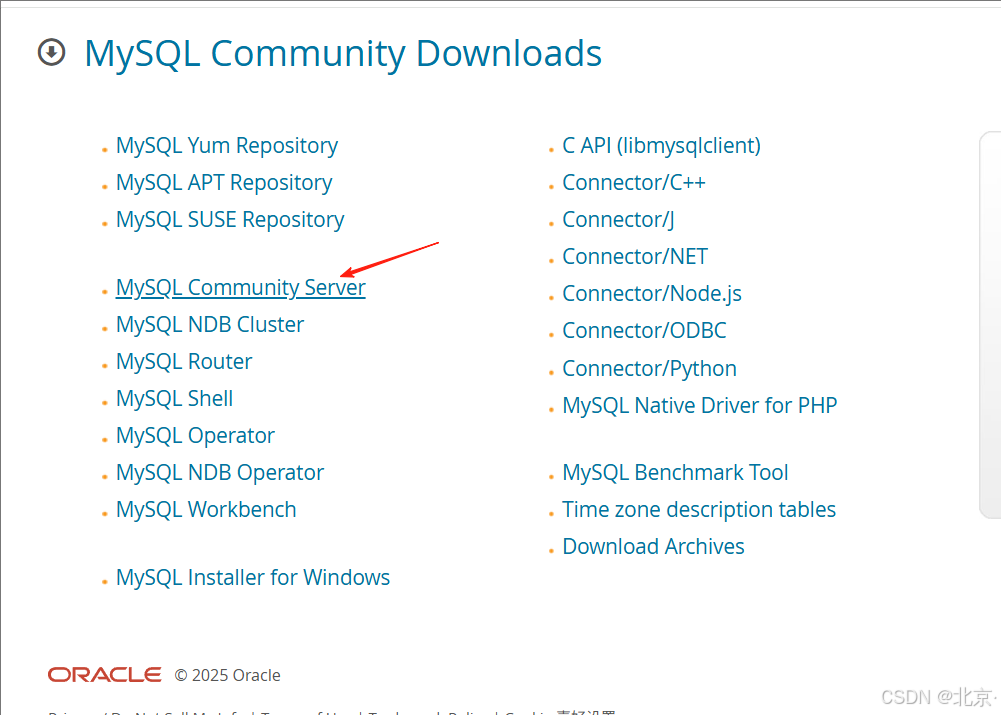Viewport: 1001px width, 715px height.
Task: Go to MySQL Shell downloads
Action: pos(174,398)
